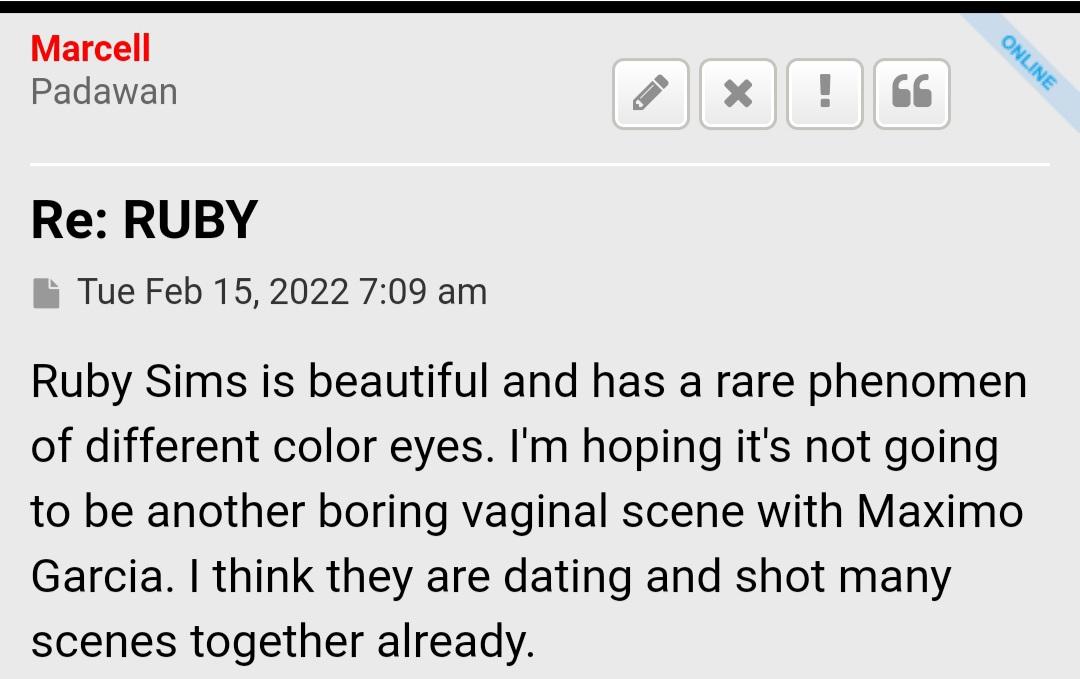Quote Marcell's post with the quote icon

click(x=911, y=94)
